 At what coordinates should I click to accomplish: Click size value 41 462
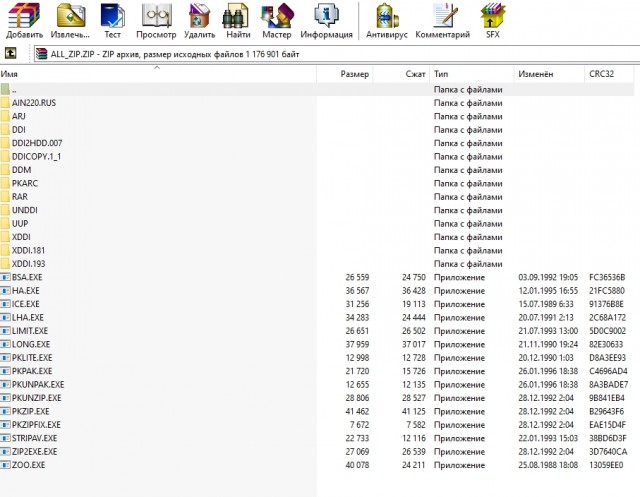(357, 411)
